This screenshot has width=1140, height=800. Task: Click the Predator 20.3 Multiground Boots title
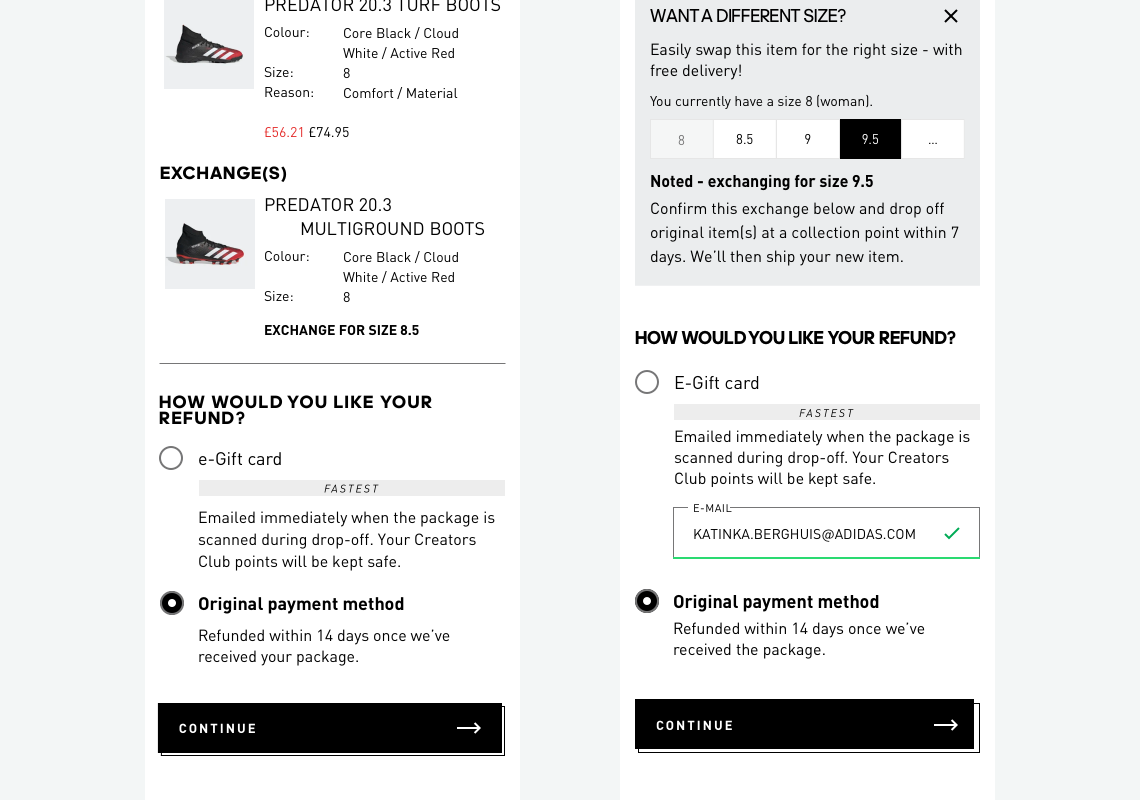click(x=374, y=217)
